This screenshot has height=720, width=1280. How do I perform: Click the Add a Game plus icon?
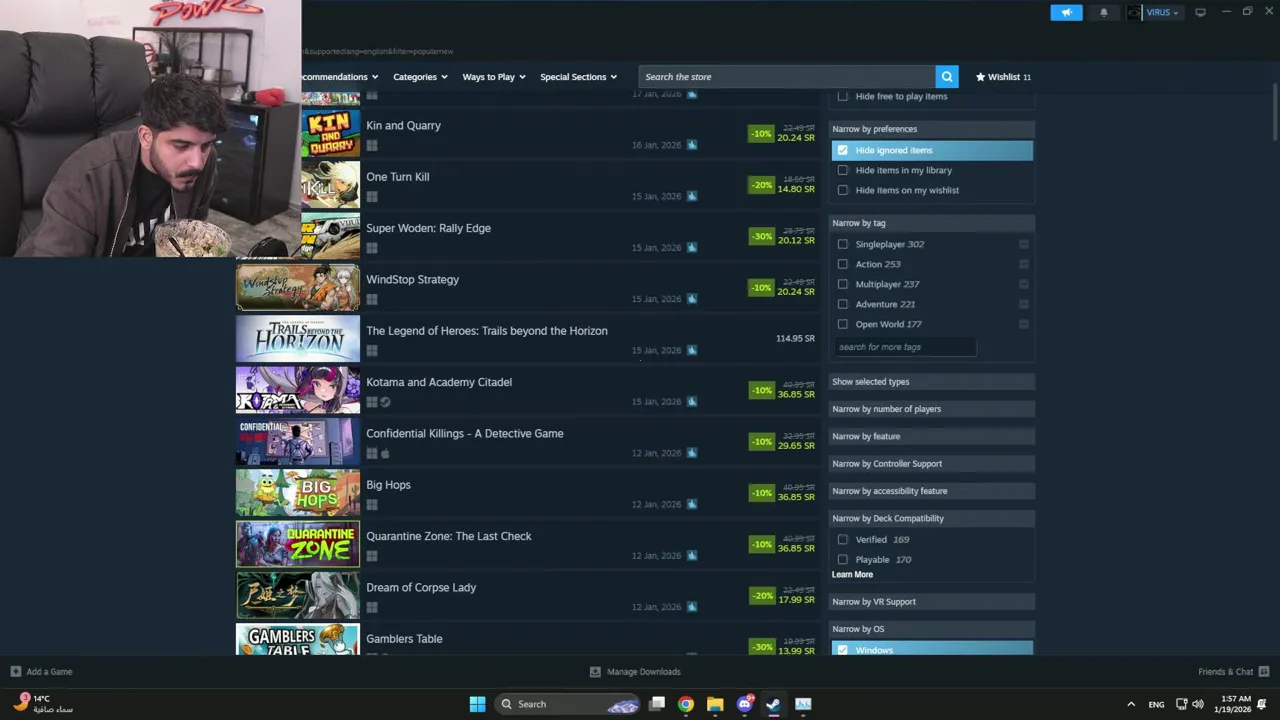pos(15,672)
